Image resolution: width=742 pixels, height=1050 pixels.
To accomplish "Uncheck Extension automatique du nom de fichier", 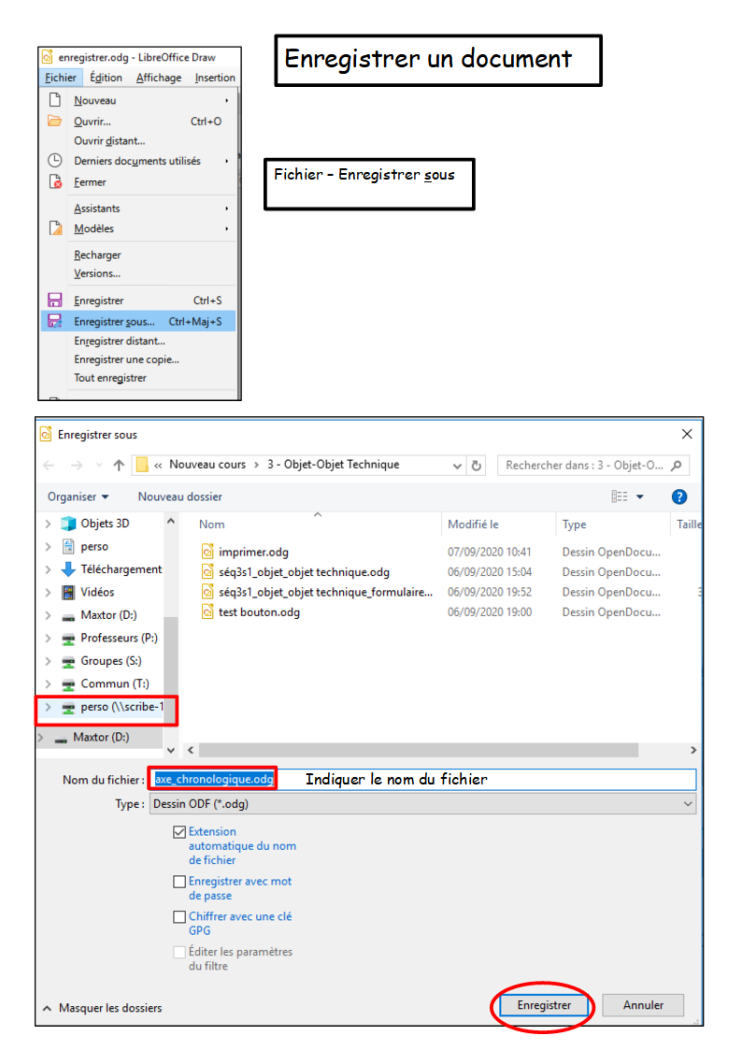I will [179, 832].
